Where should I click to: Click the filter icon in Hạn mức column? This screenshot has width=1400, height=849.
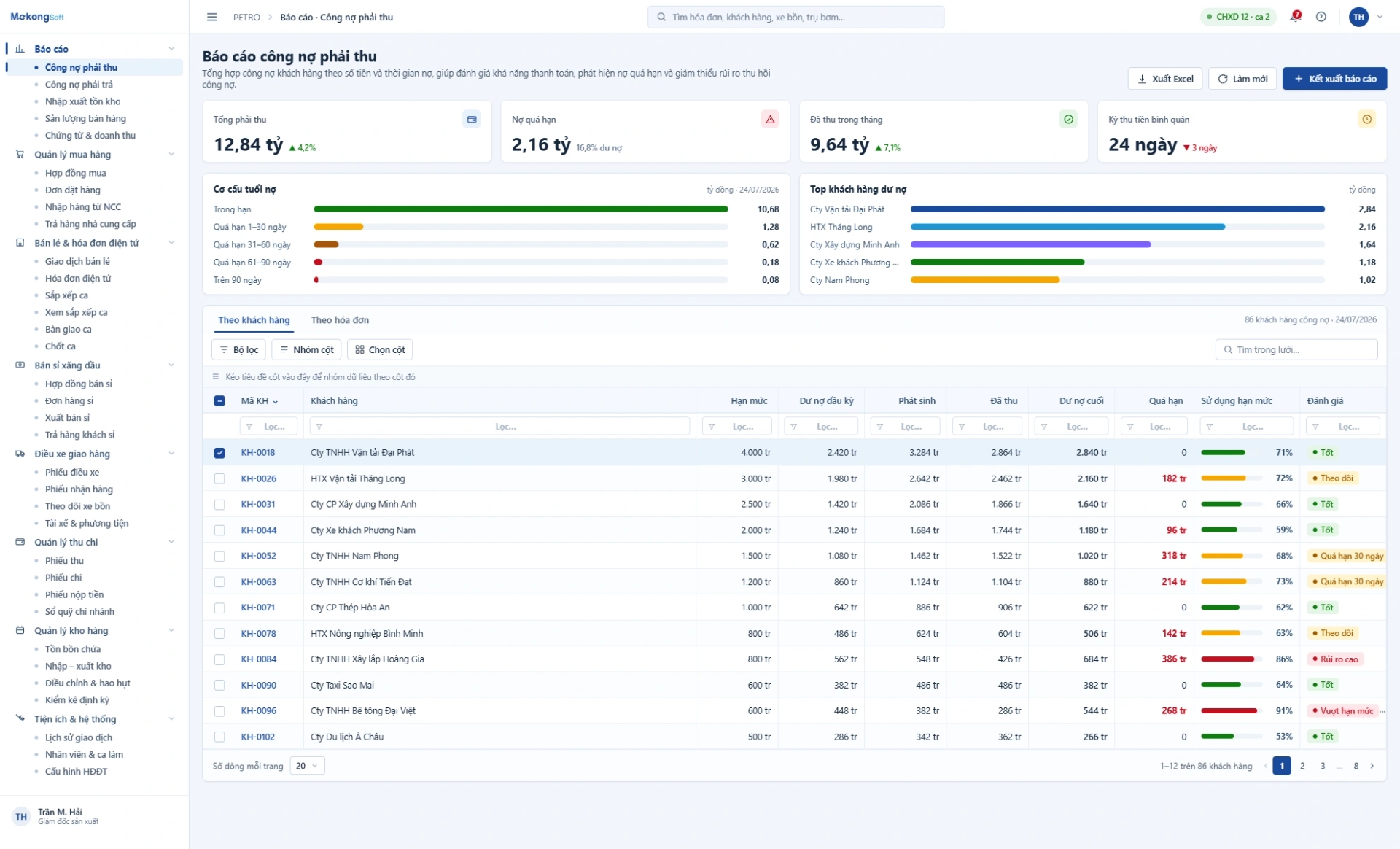712,427
